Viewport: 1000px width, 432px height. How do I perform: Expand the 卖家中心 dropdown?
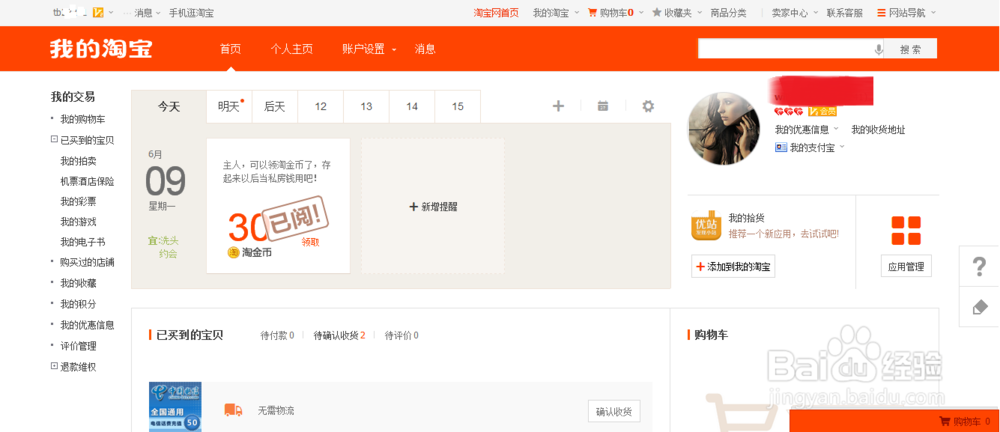click(x=816, y=13)
